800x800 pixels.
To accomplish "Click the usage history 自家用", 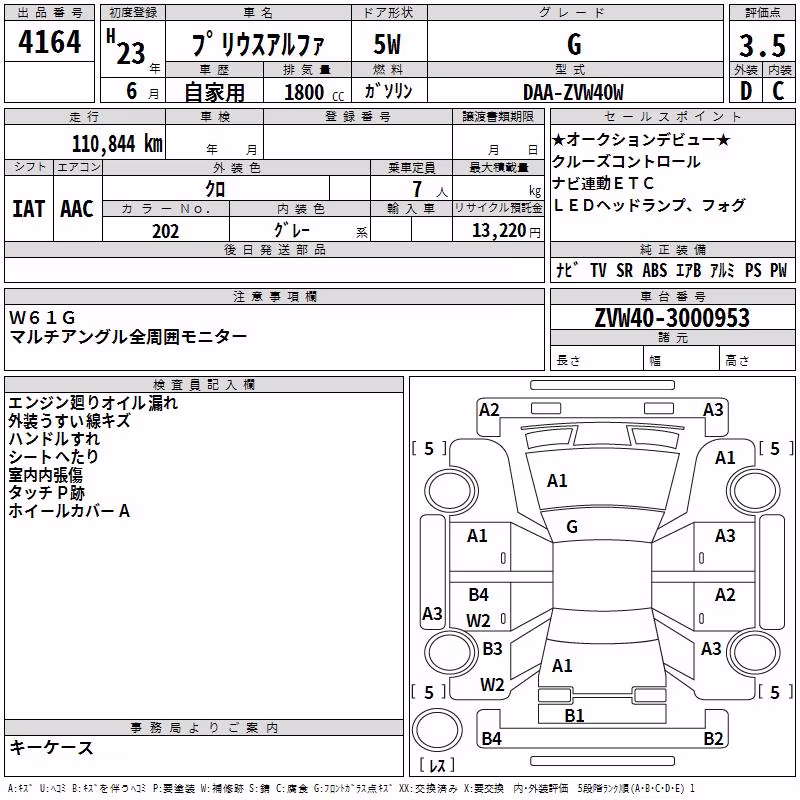I will coord(214,92).
